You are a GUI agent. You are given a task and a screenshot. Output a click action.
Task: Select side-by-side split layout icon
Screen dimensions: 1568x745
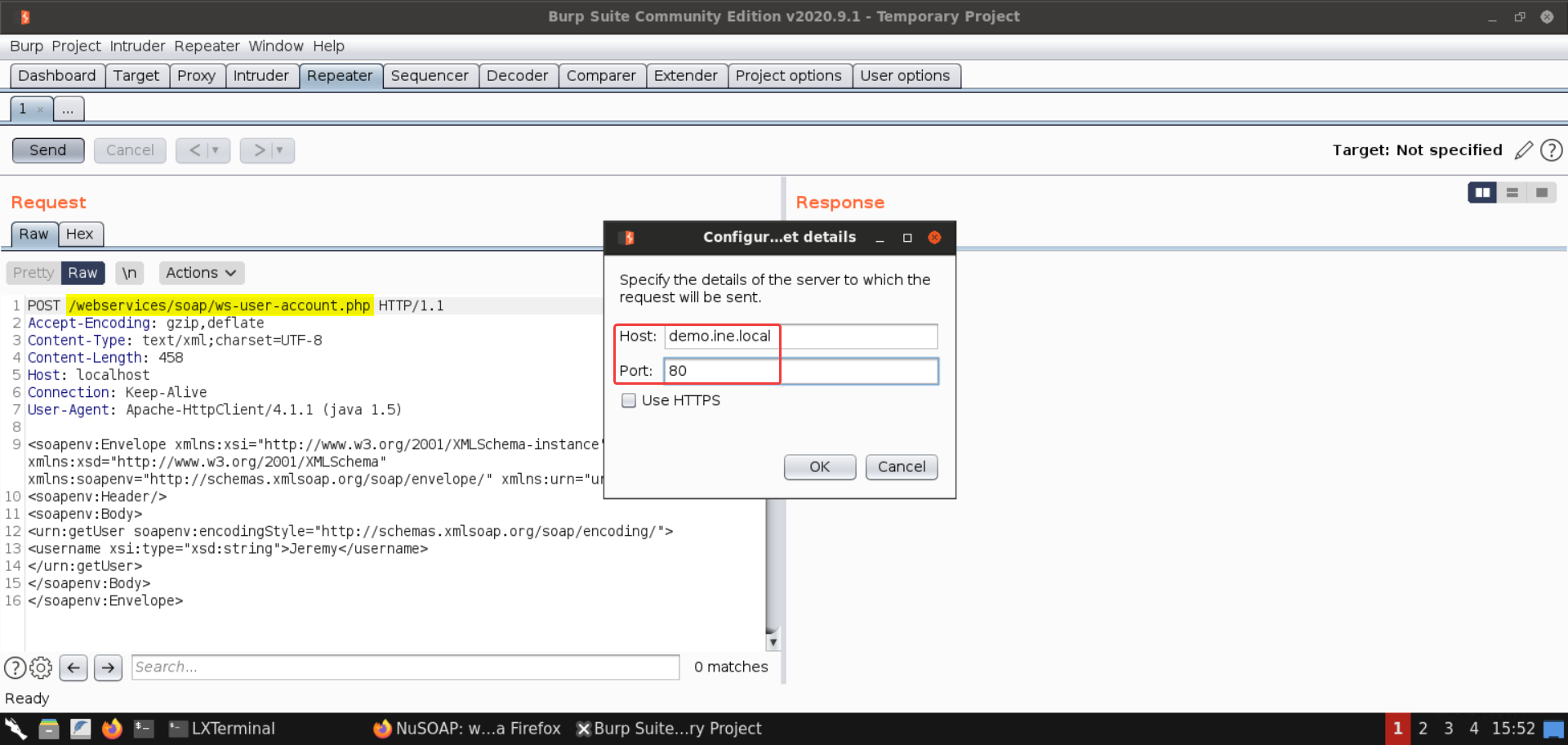click(1481, 193)
